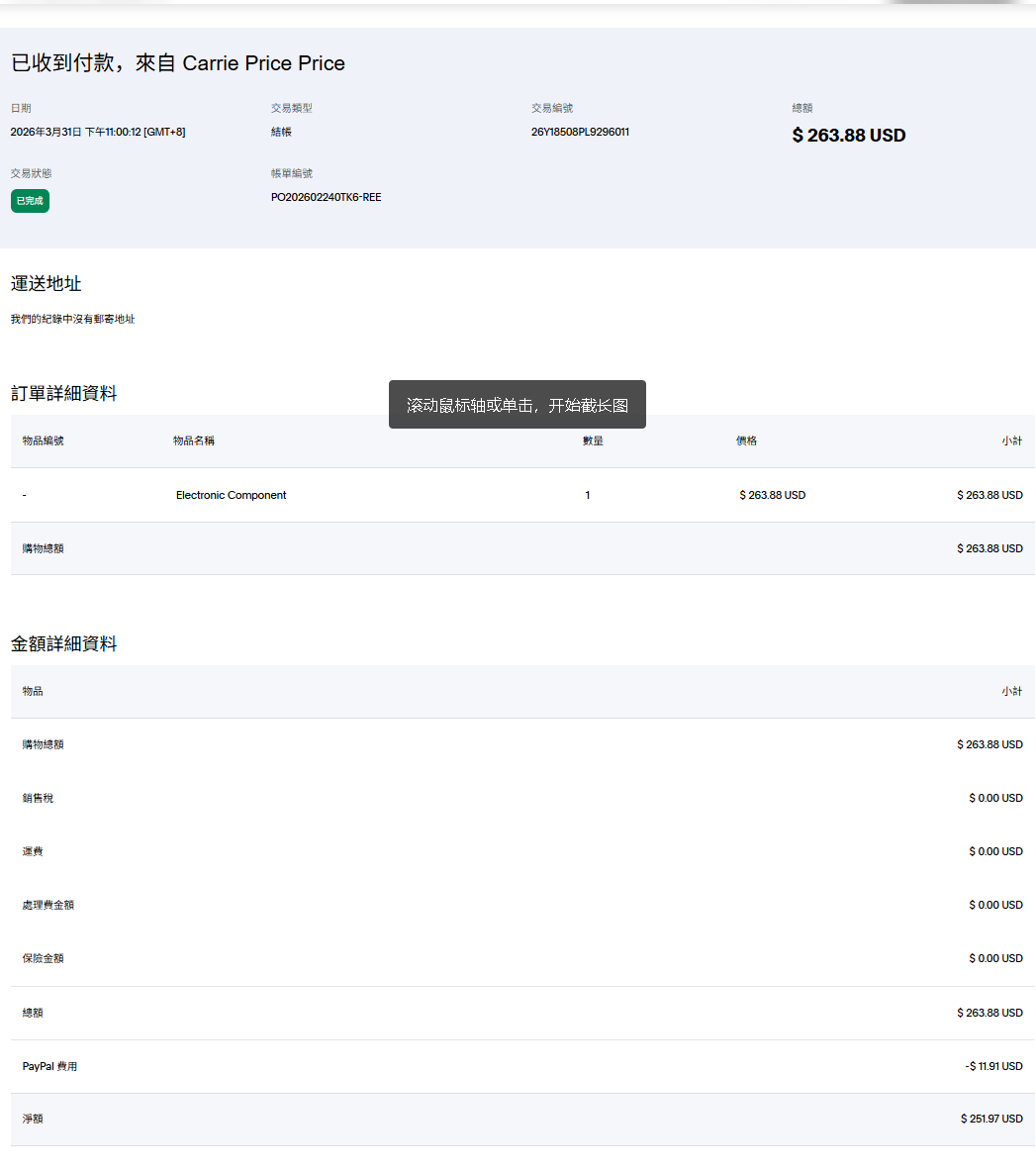Image resolution: width=1036 pixels, height=1172 pixels.
Task: Click the 數量 column header
Action: point(593,440)
